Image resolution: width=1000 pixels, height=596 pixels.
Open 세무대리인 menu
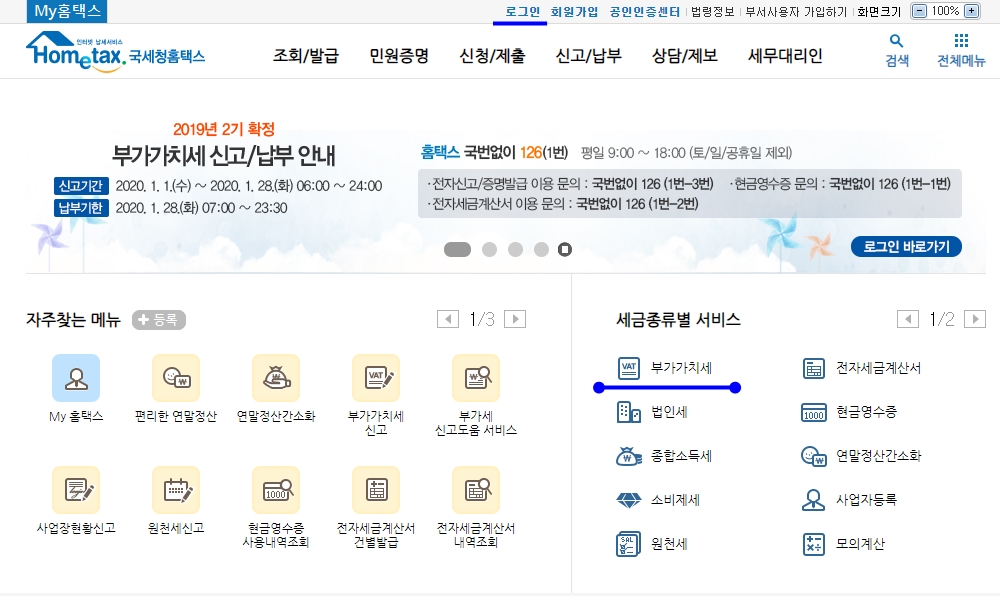785,56
